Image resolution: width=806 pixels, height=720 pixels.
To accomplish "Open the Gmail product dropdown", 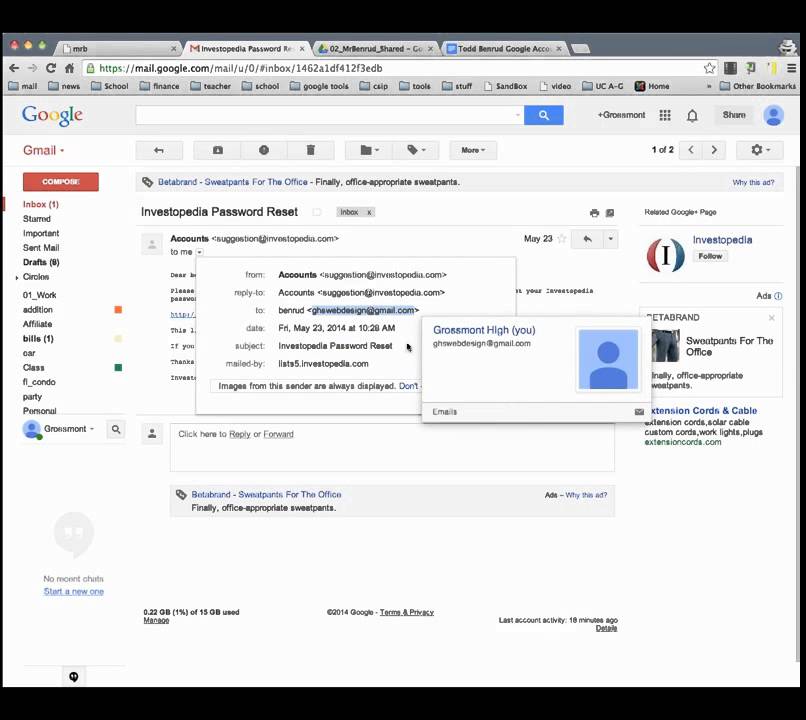I will pos(44,150).
